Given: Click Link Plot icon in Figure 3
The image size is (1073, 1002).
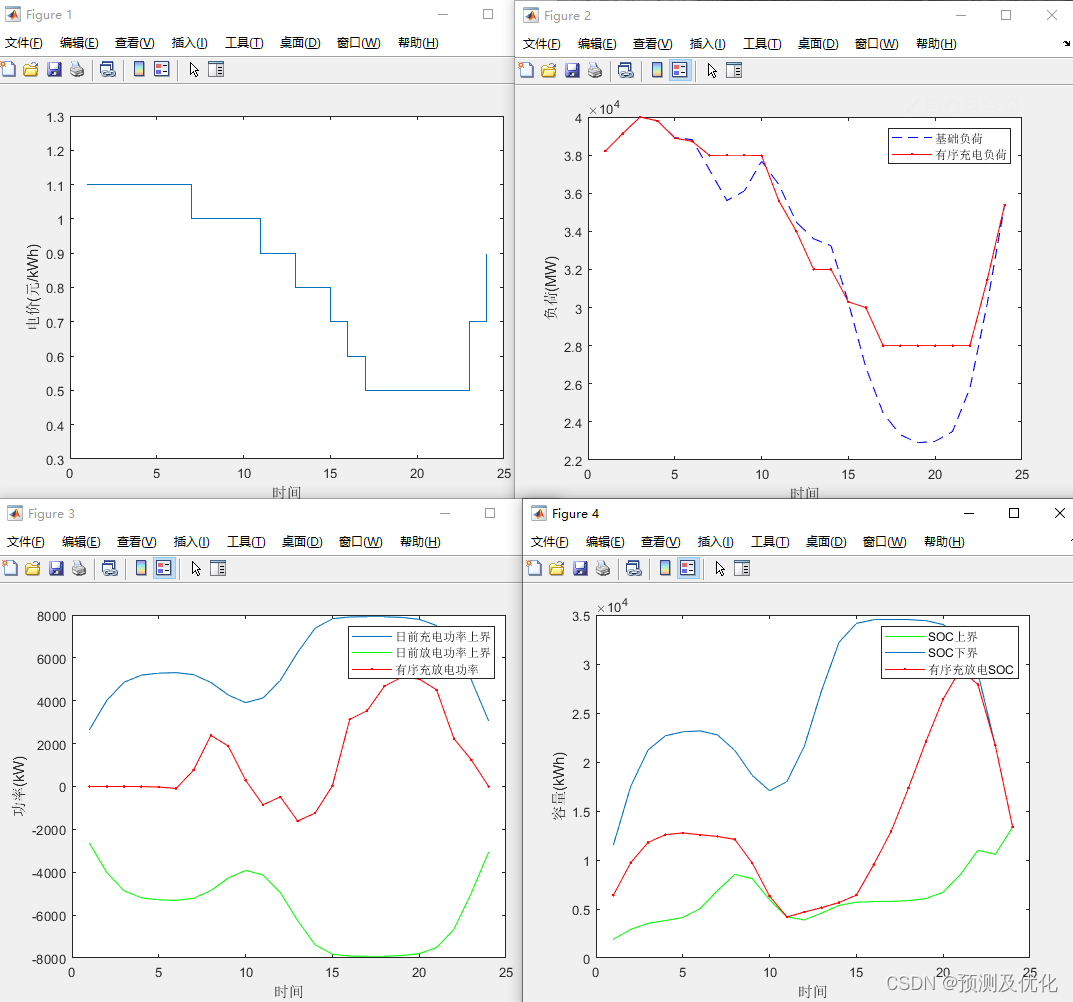Looking at the screenshot, I should click(x=109, y=568).
